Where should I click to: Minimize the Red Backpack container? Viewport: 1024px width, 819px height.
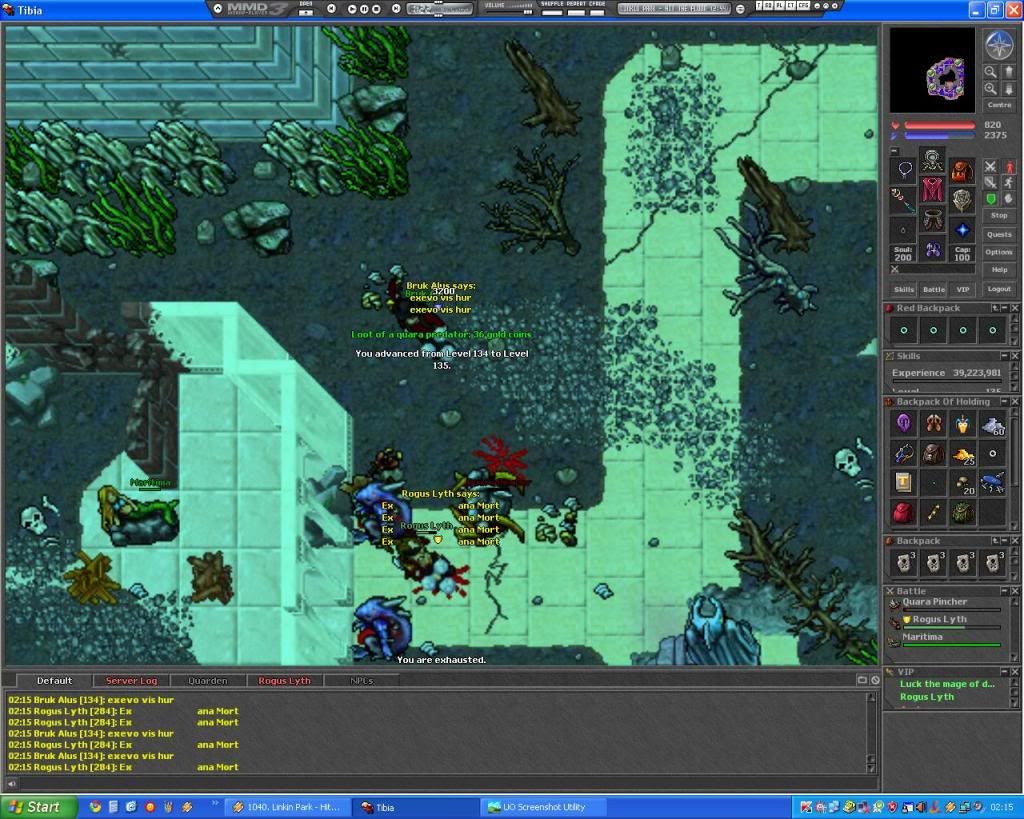coord(1004,308)
